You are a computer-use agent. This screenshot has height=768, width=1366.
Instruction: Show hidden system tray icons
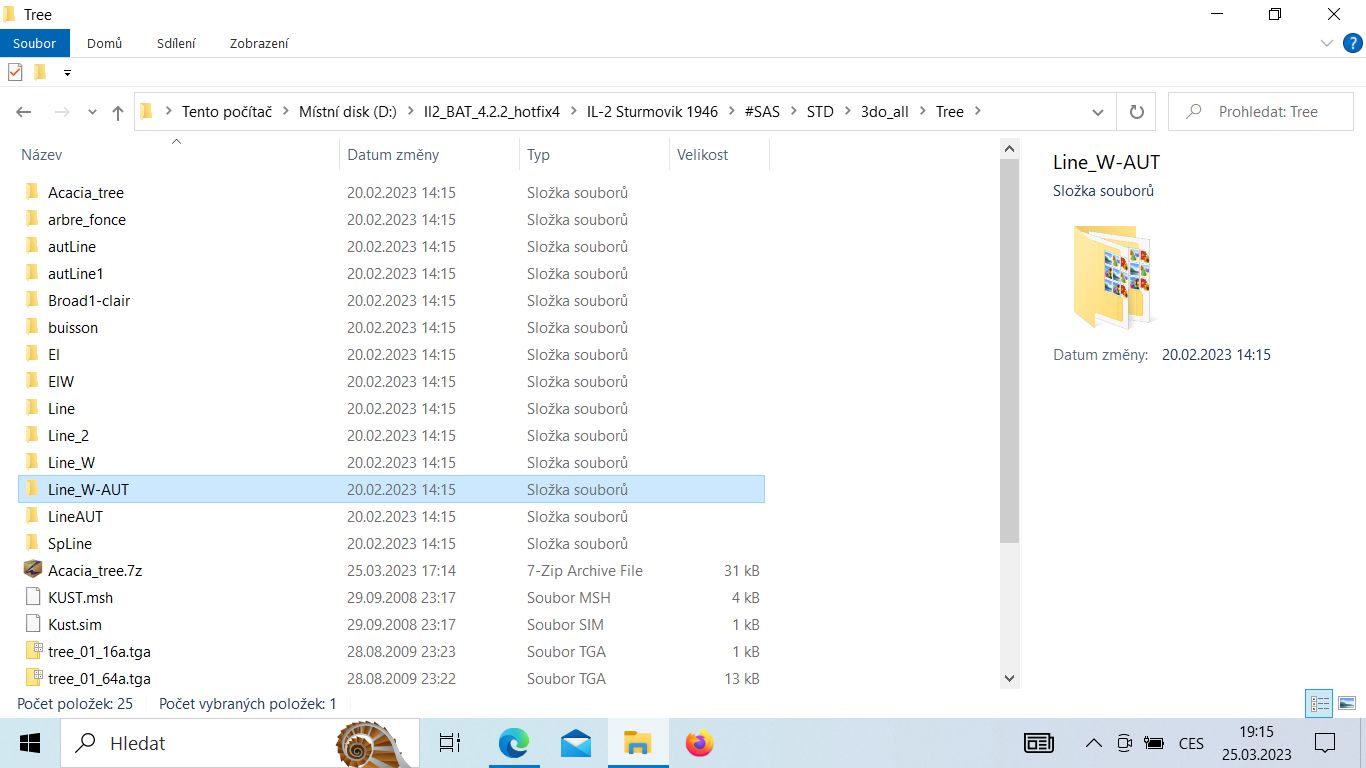click(1094, 743)
